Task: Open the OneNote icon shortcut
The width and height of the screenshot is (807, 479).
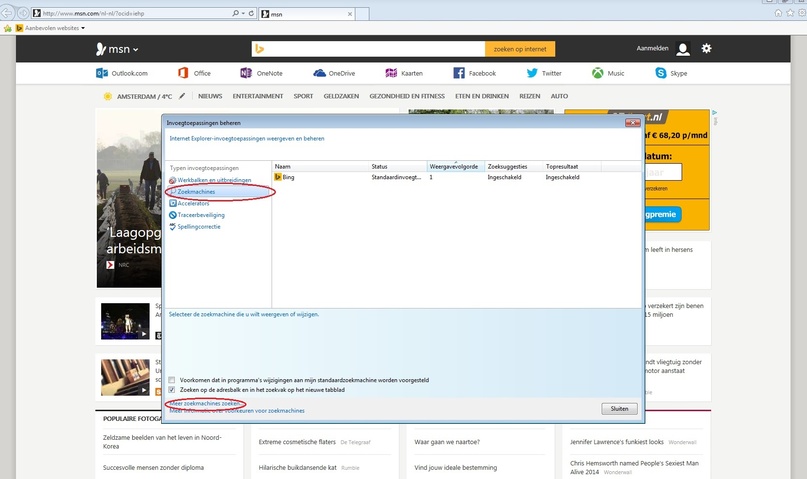Action: (245, 73)
